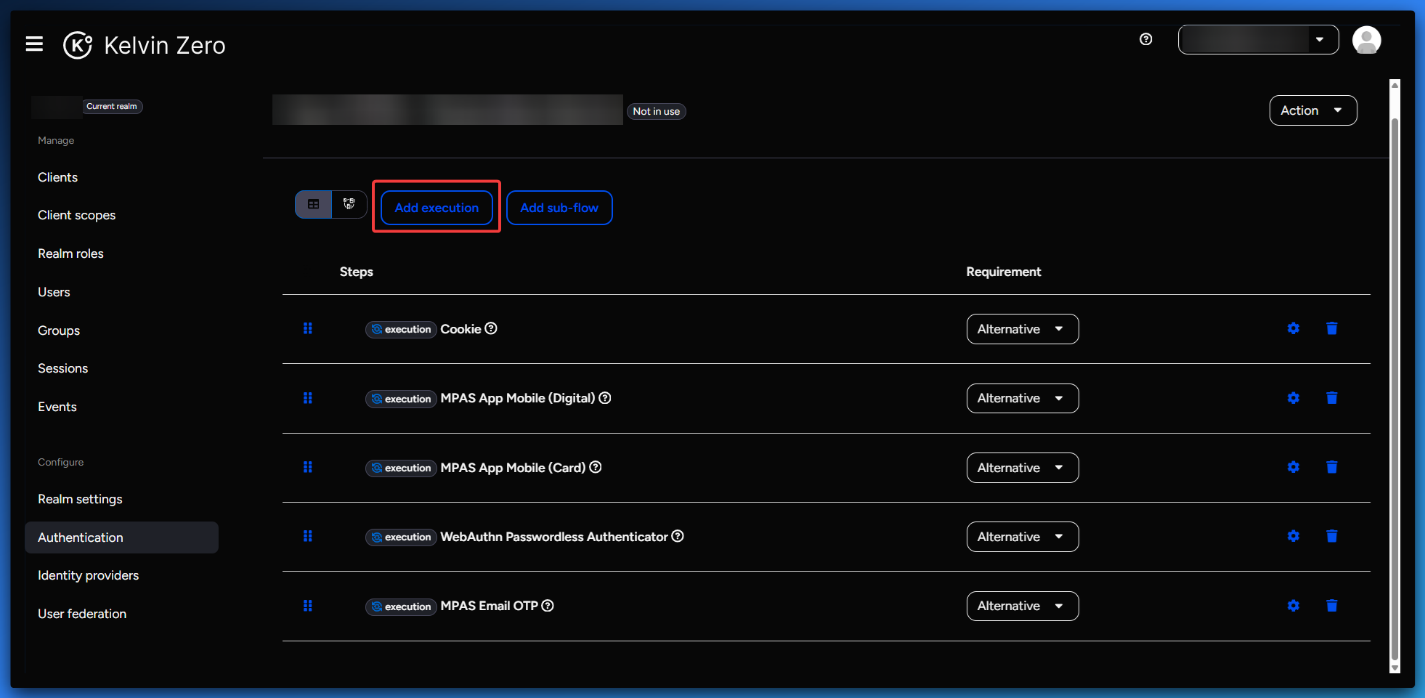Open the realm selector dropdown in header
1425x698 pixels.
pyautogui.click(x=1257, y=40)
